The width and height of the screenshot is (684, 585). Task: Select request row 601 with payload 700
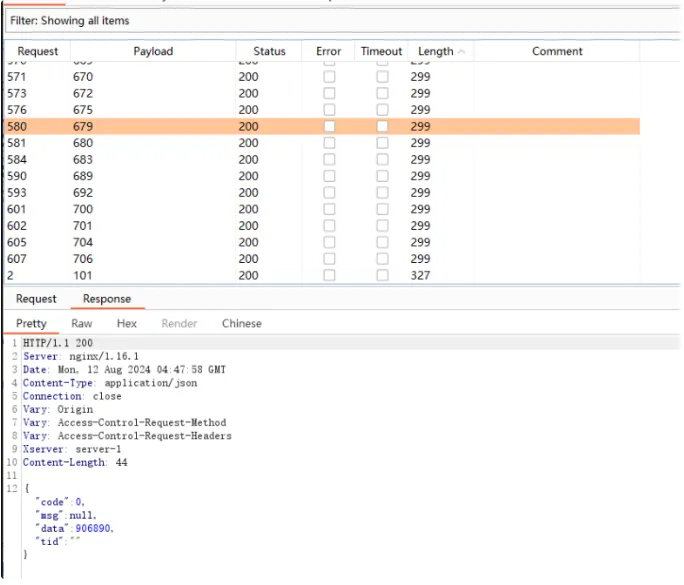coord(322,209)
